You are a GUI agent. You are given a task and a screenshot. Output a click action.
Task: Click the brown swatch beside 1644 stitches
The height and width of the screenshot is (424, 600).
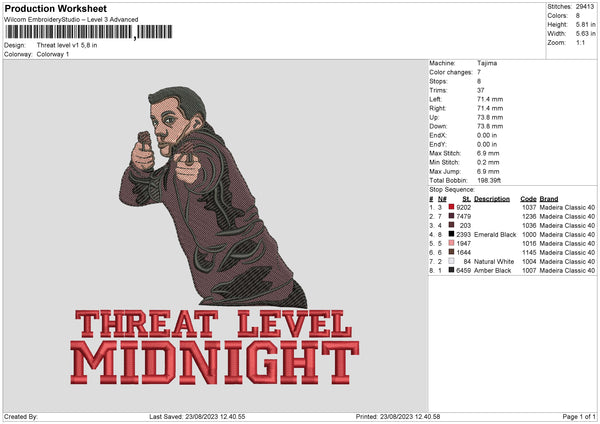[451, 252]
